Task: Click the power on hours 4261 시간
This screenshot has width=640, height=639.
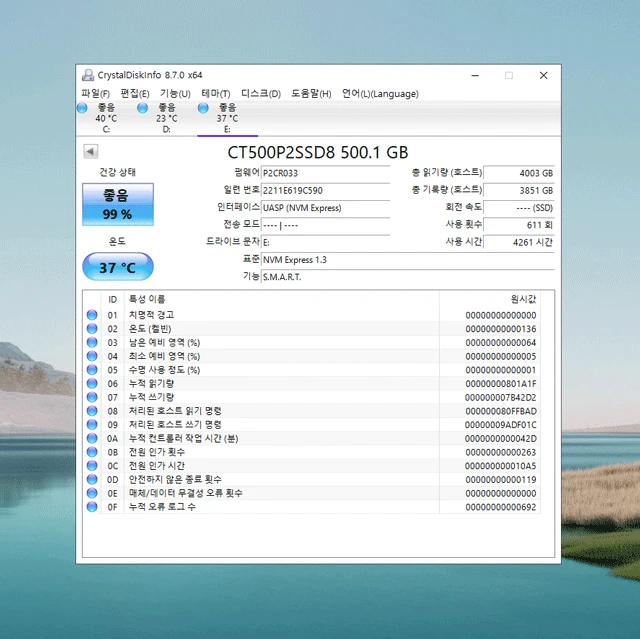Action: coord(519,242)
